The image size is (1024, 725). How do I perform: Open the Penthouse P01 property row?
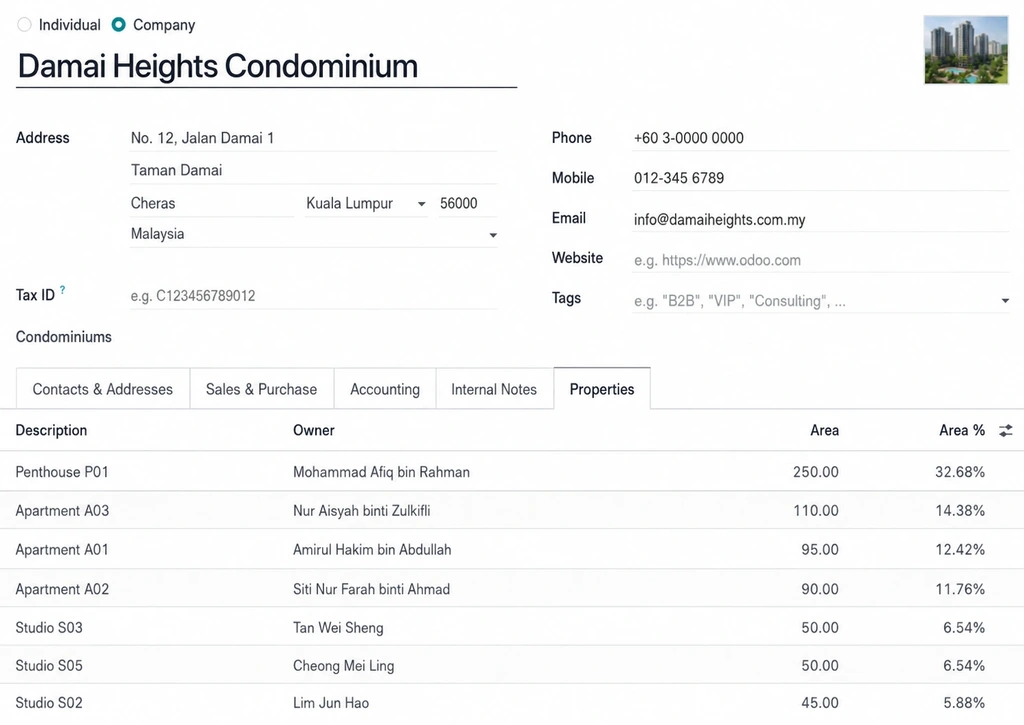click(x=512, y=472)
